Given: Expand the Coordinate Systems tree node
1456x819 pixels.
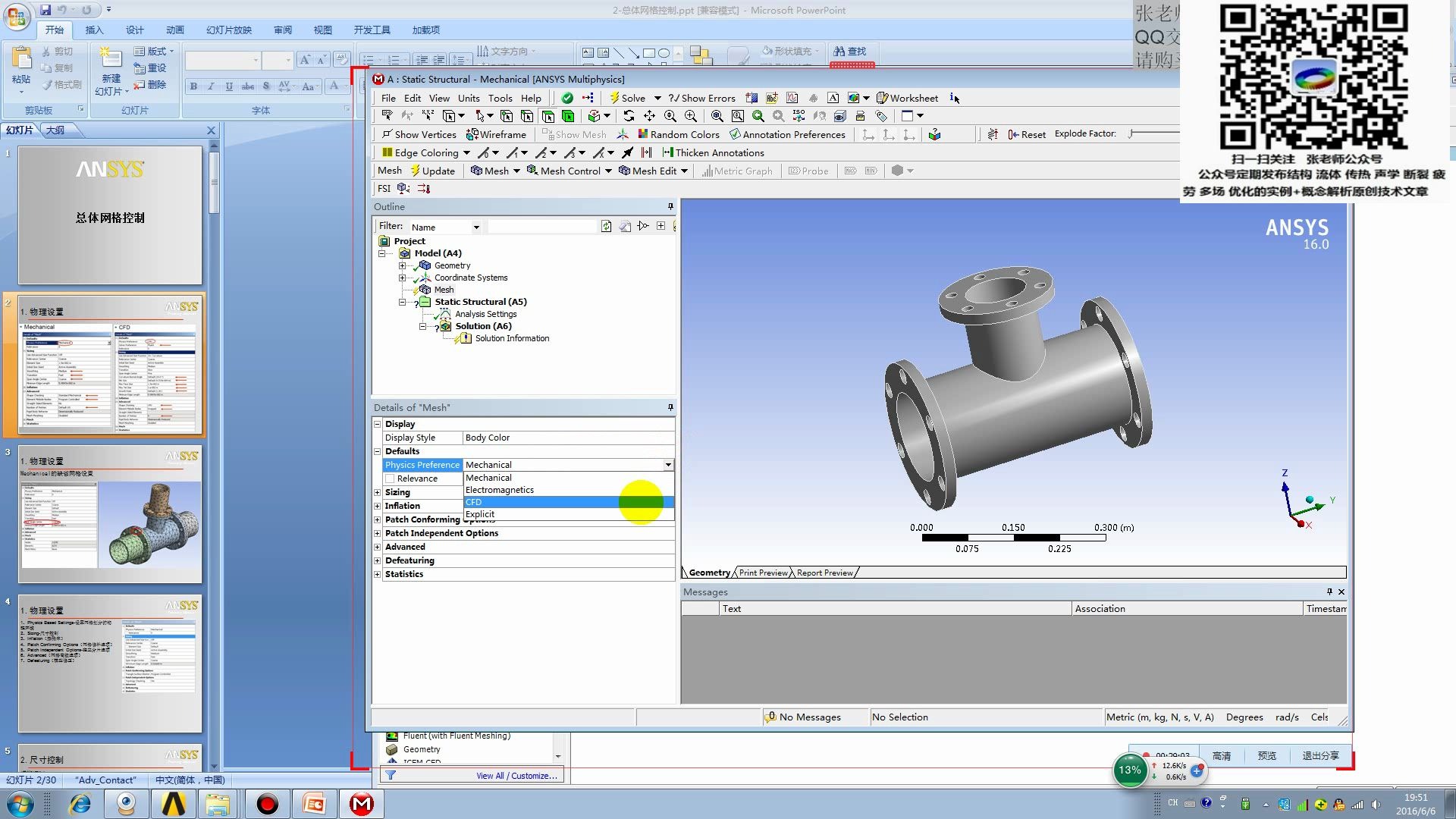Looking at the screenshot, I should tap(402, 278).
